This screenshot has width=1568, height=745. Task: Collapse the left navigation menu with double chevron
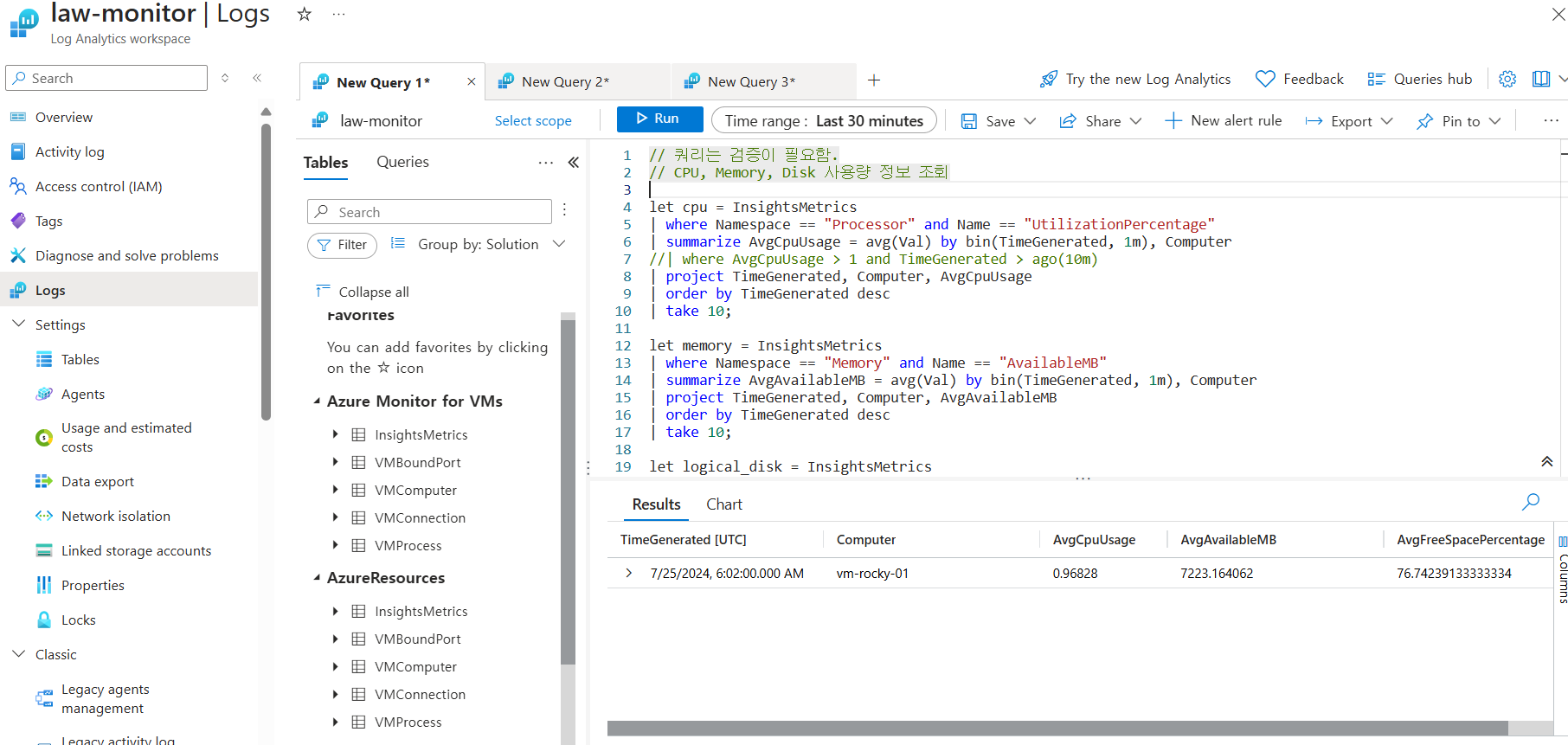[x=257, y=78]
